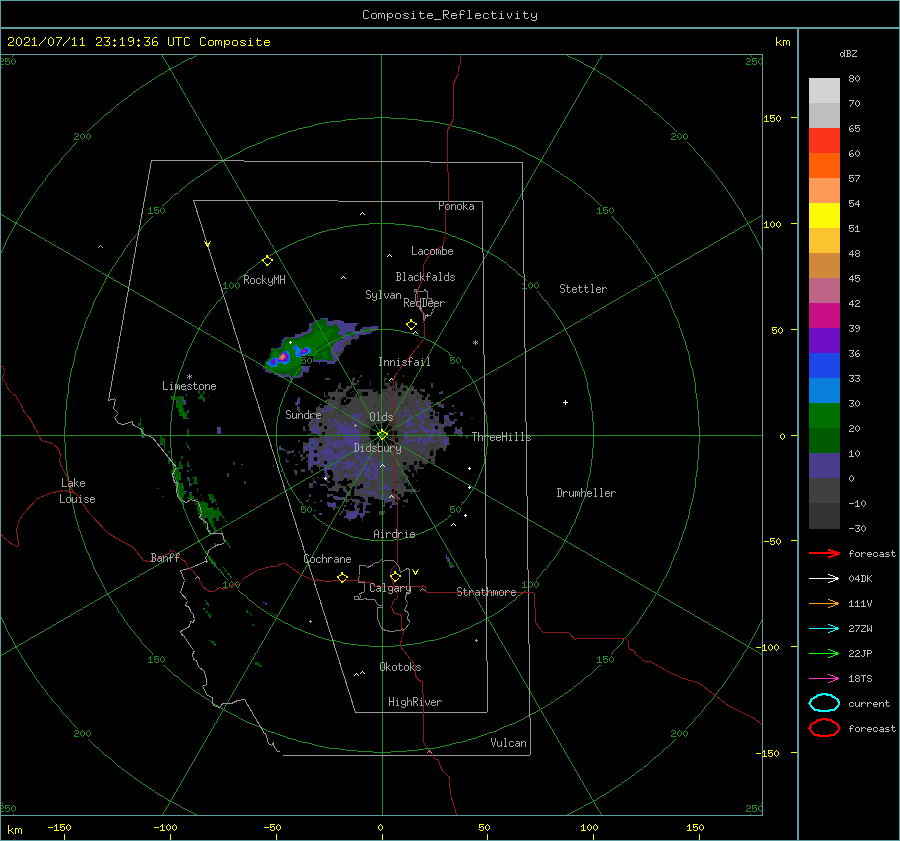The width and height of the screenshot is (900, 841).
Task: Pick the light gray swatch at 80 dBZ
Action: (824, 91)
